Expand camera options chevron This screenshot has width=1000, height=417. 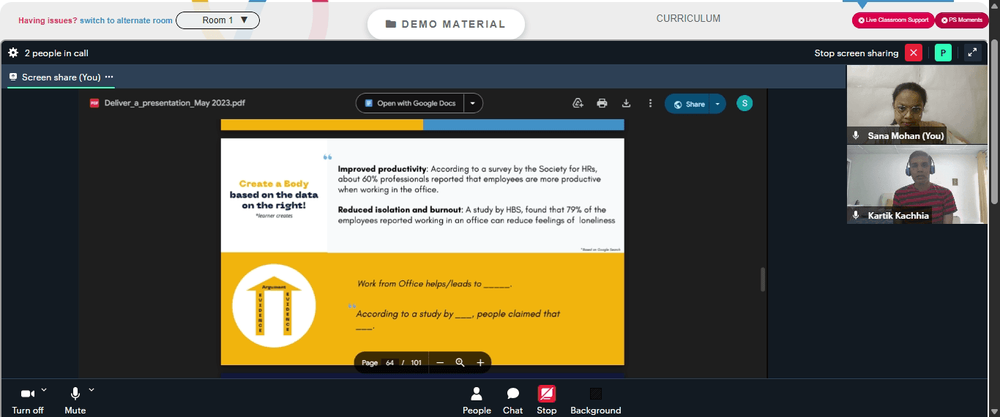(x=44, y=390)
